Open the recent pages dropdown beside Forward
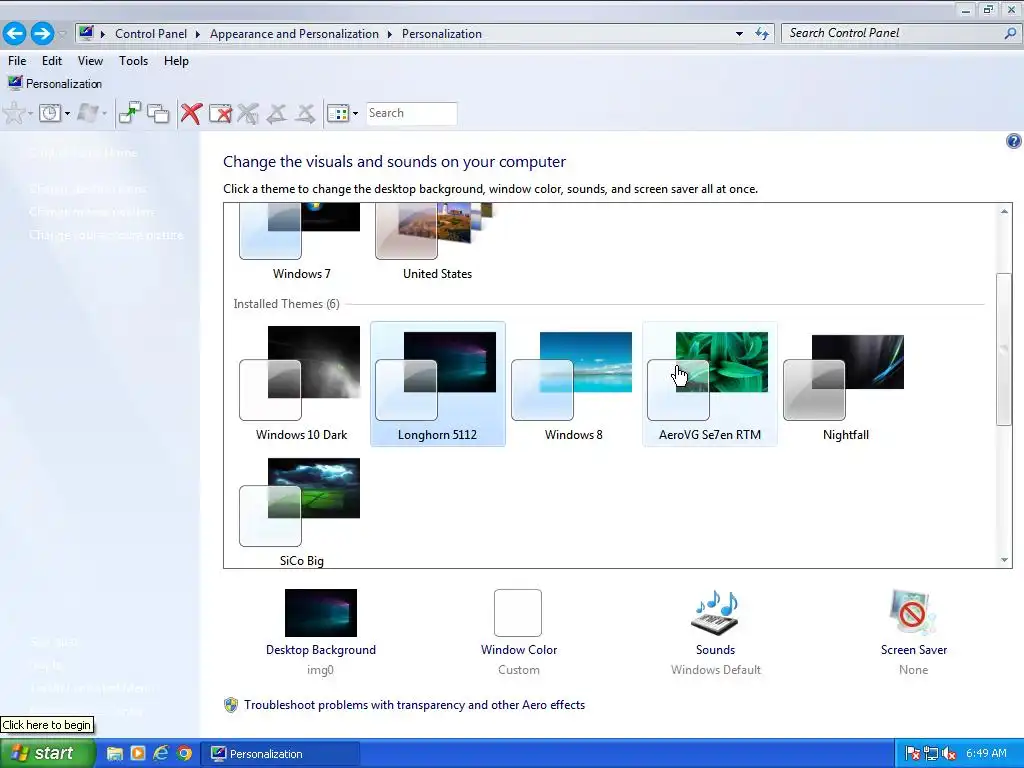 pyautogui.click(x=63, y=33)
